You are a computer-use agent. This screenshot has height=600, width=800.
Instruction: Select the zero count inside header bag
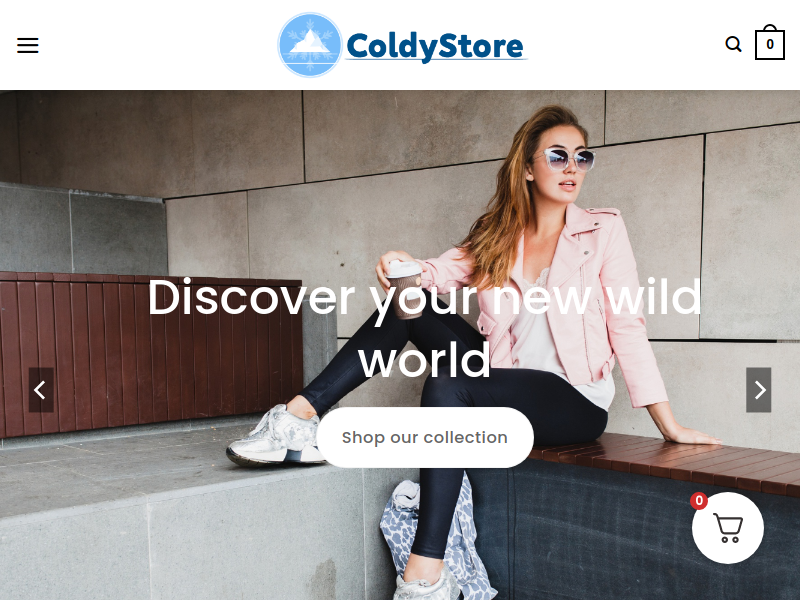770,44
